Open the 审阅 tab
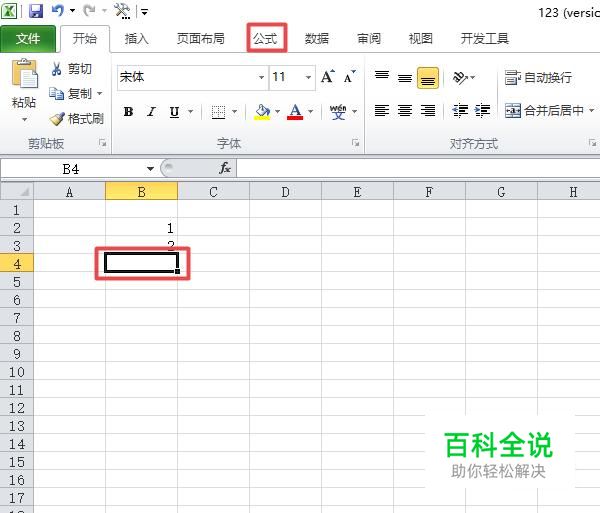 [x=369, y=39]
